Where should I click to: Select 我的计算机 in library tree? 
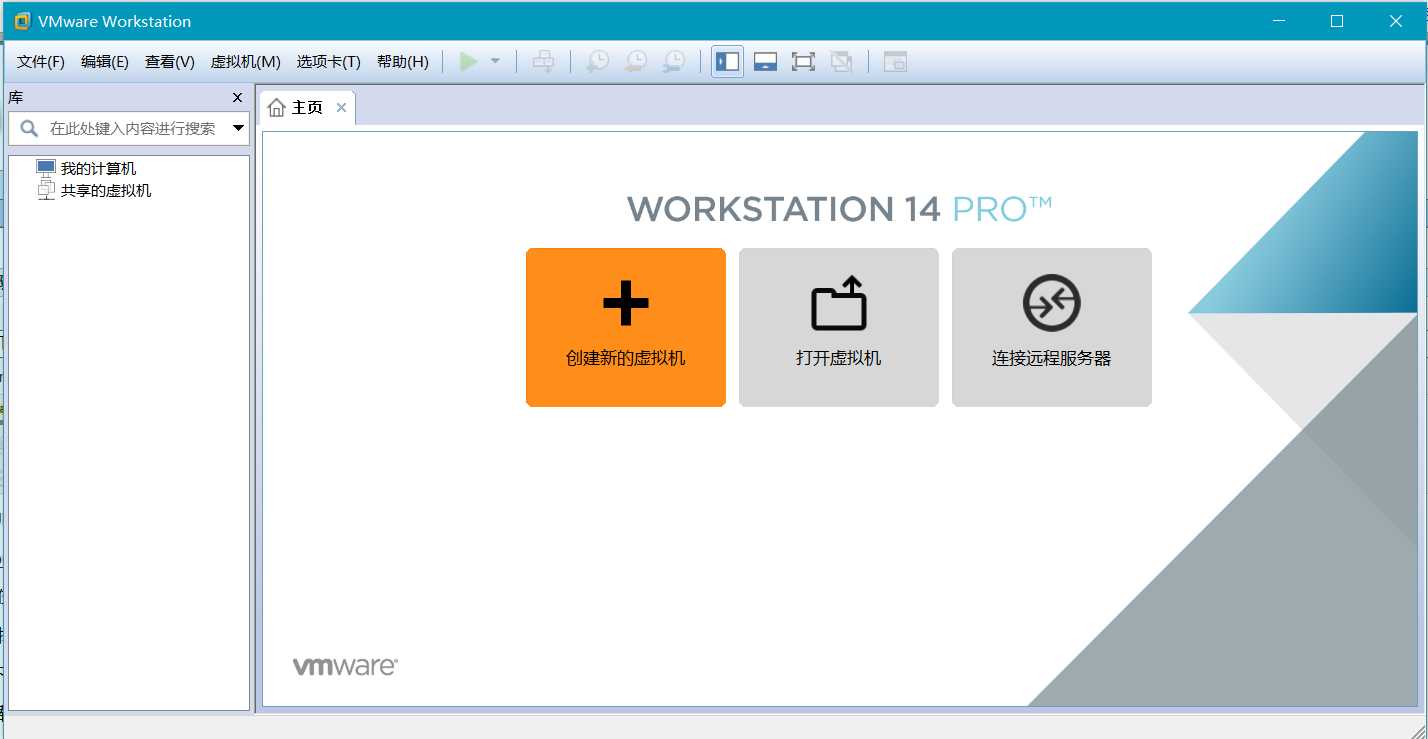coord(98,169)
